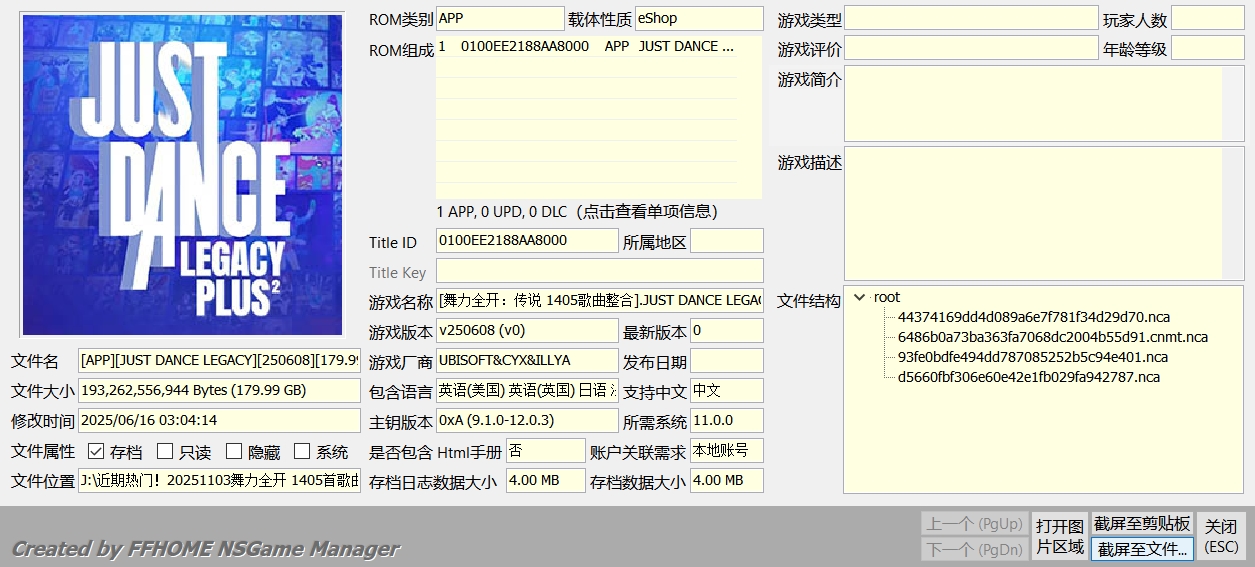Enable the 隐藏 hidden checkbox
This screenshot has width=1255, height=567.
pos(234,452)
